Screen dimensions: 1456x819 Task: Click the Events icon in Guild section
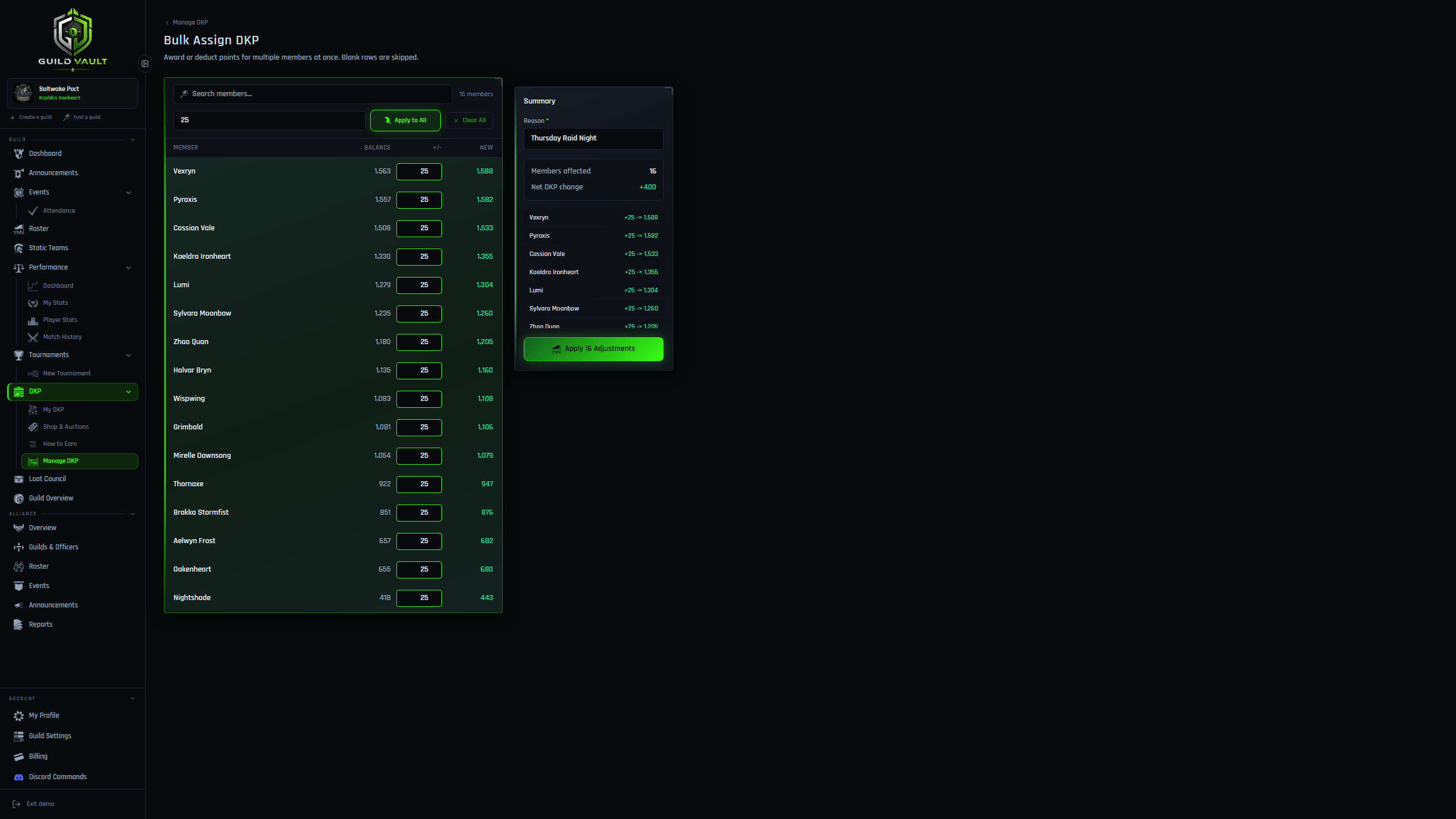(19, 192)
